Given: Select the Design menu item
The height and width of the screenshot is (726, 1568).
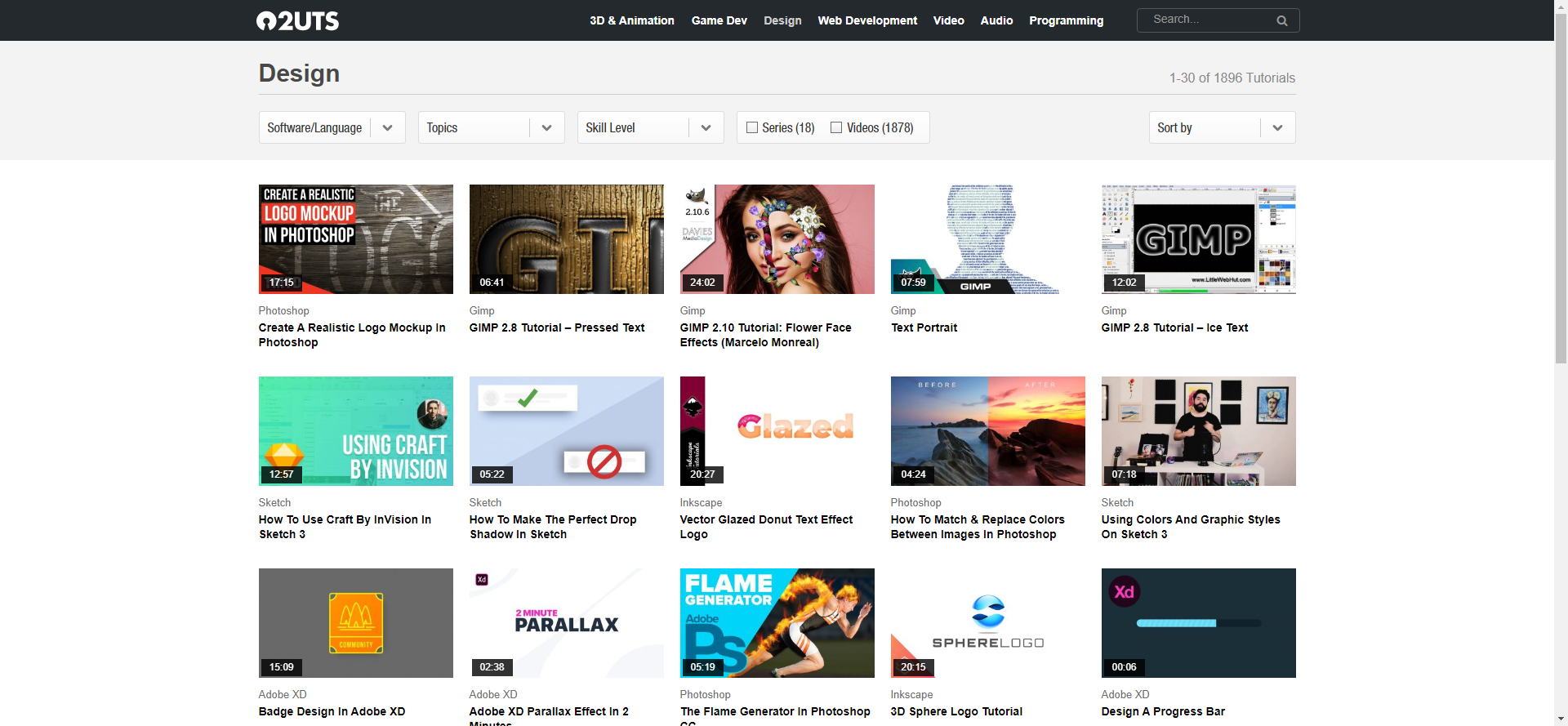Looking at the screenshot, I should pyautogui.click(x=782, y=20).
